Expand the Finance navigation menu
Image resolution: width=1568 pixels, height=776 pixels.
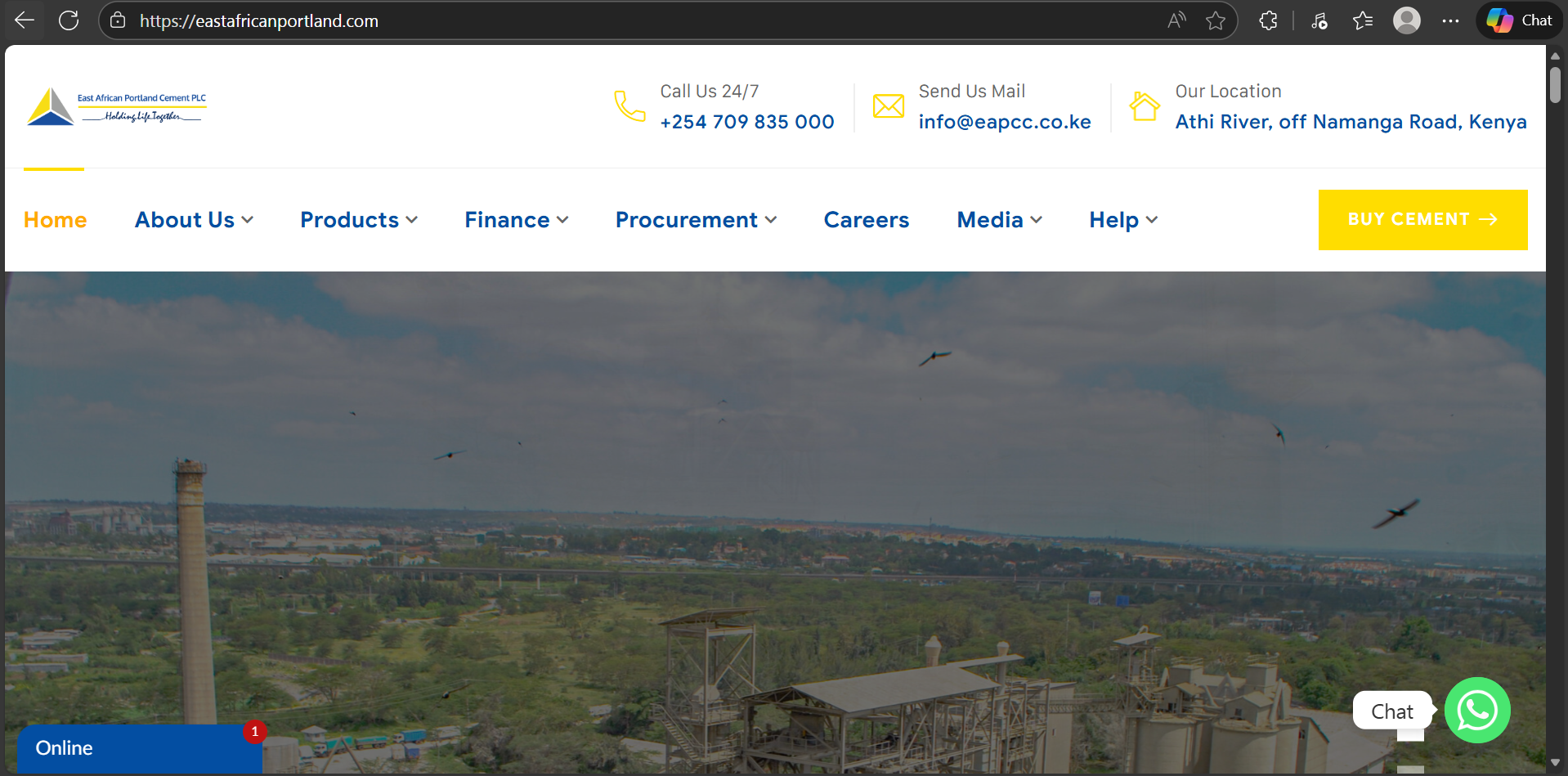(516, 220)
